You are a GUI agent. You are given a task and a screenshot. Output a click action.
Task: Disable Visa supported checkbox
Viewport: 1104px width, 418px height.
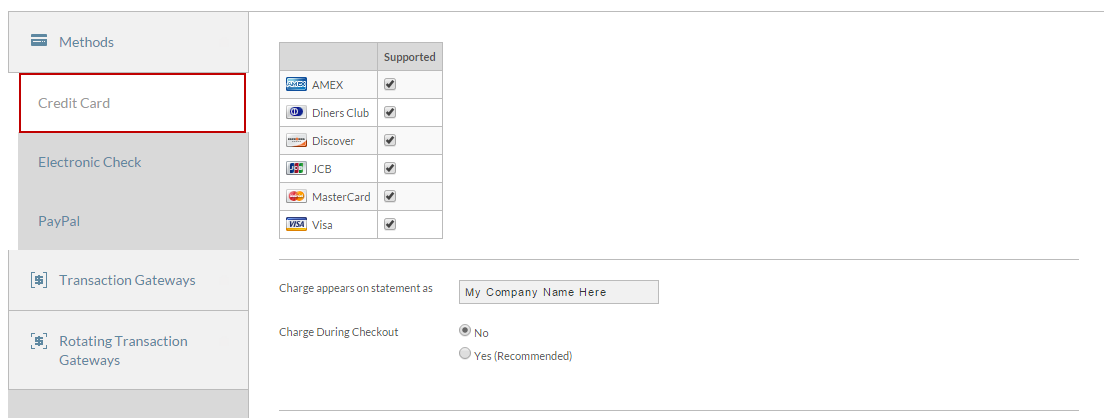[390, 224]
